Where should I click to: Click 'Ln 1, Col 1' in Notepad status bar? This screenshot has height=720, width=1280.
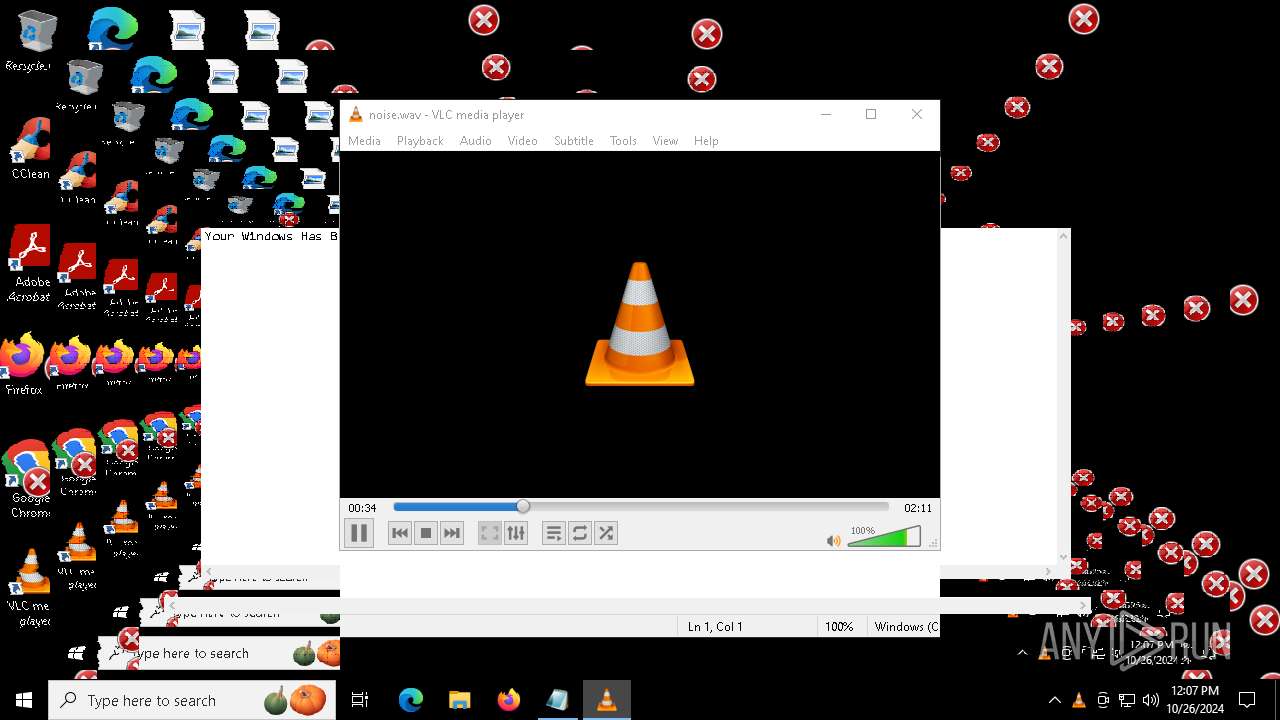pyautogui.click(x=715, y=627)
